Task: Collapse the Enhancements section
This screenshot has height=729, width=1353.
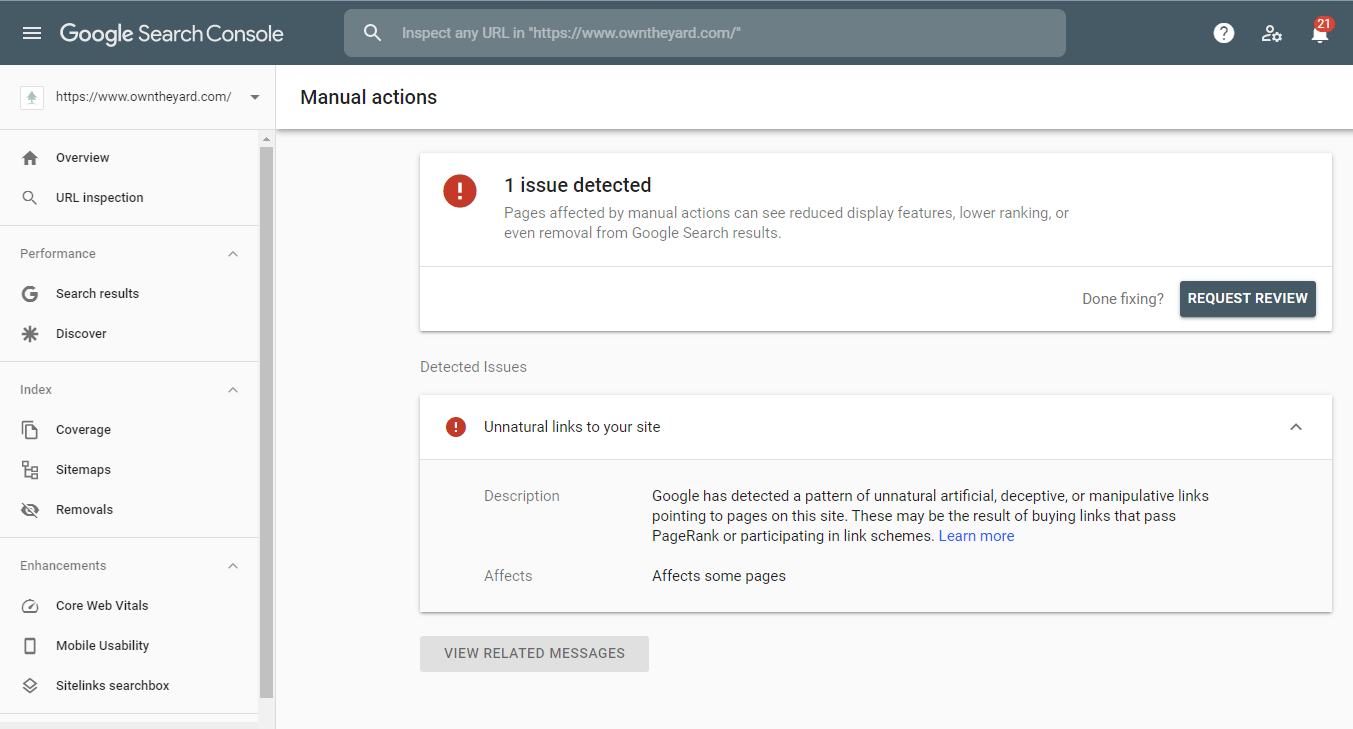Action: tap(233, 566)
